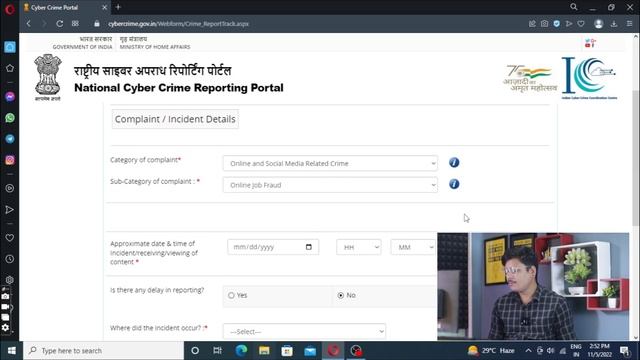The image size is (640, 360).
Task: Click the I4C coordination centre logo
Action: click(x=589, y=78)
